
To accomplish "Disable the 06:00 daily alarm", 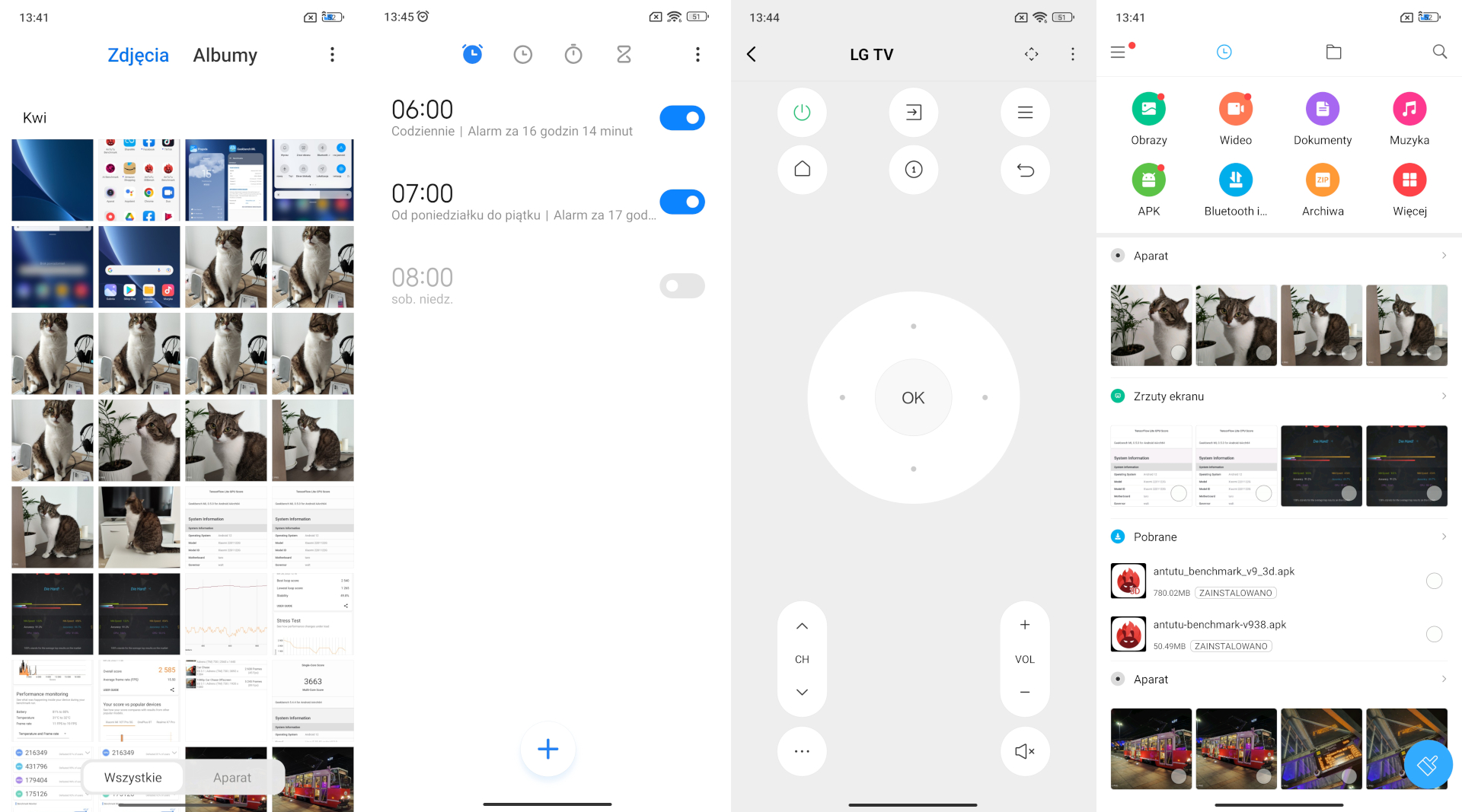I will coord(682,118).
